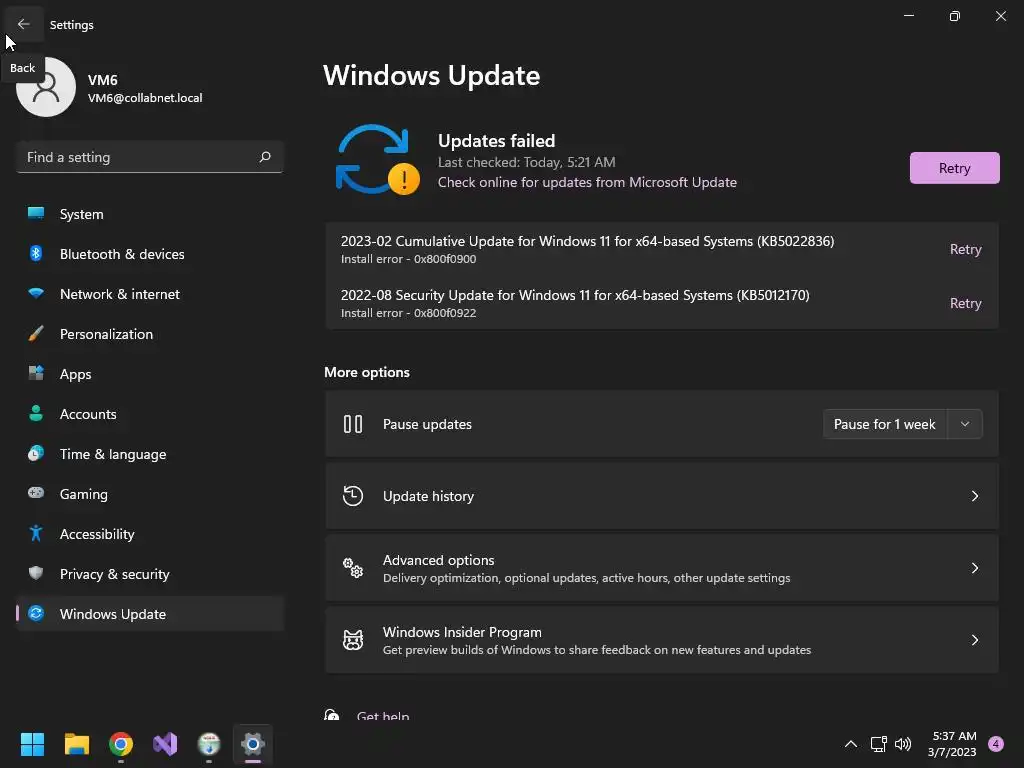Click the System monitor icon

(36, 214)
